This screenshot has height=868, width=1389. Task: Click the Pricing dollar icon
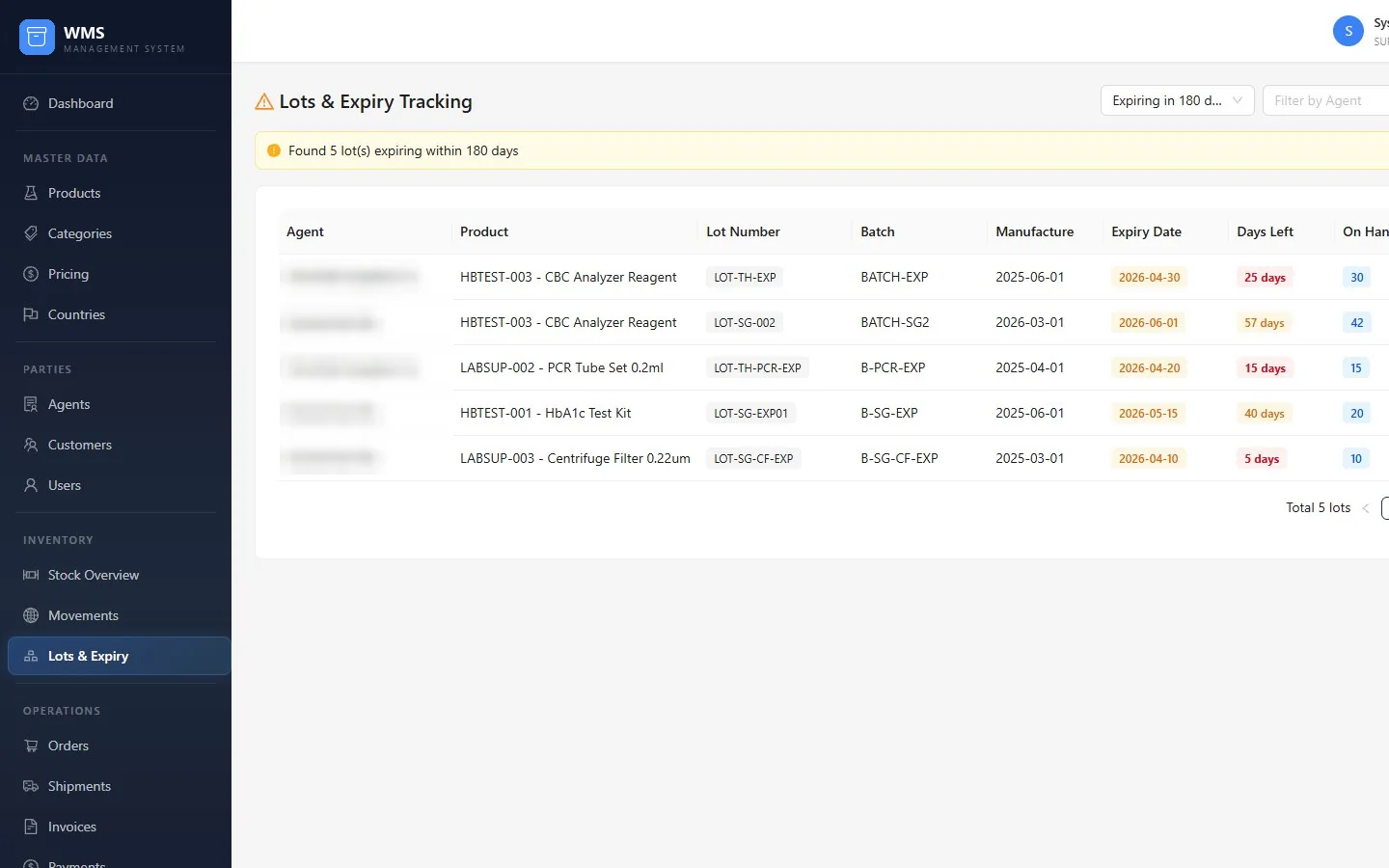click(x=31, y=275)
